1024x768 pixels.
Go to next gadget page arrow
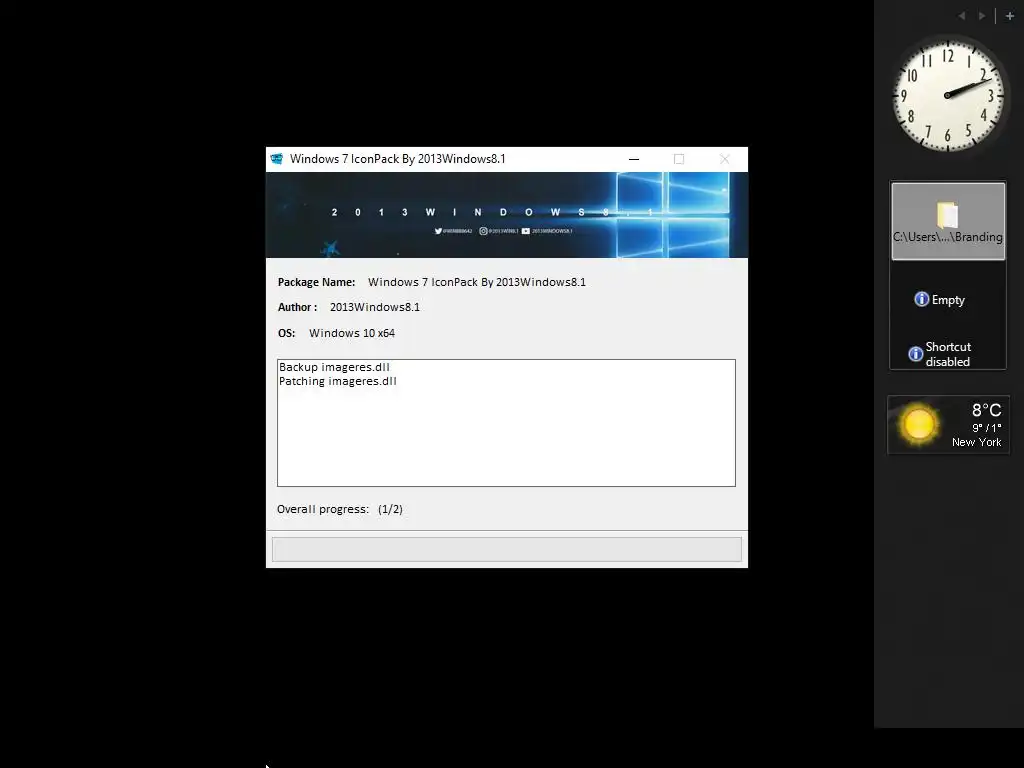point(982,16)
